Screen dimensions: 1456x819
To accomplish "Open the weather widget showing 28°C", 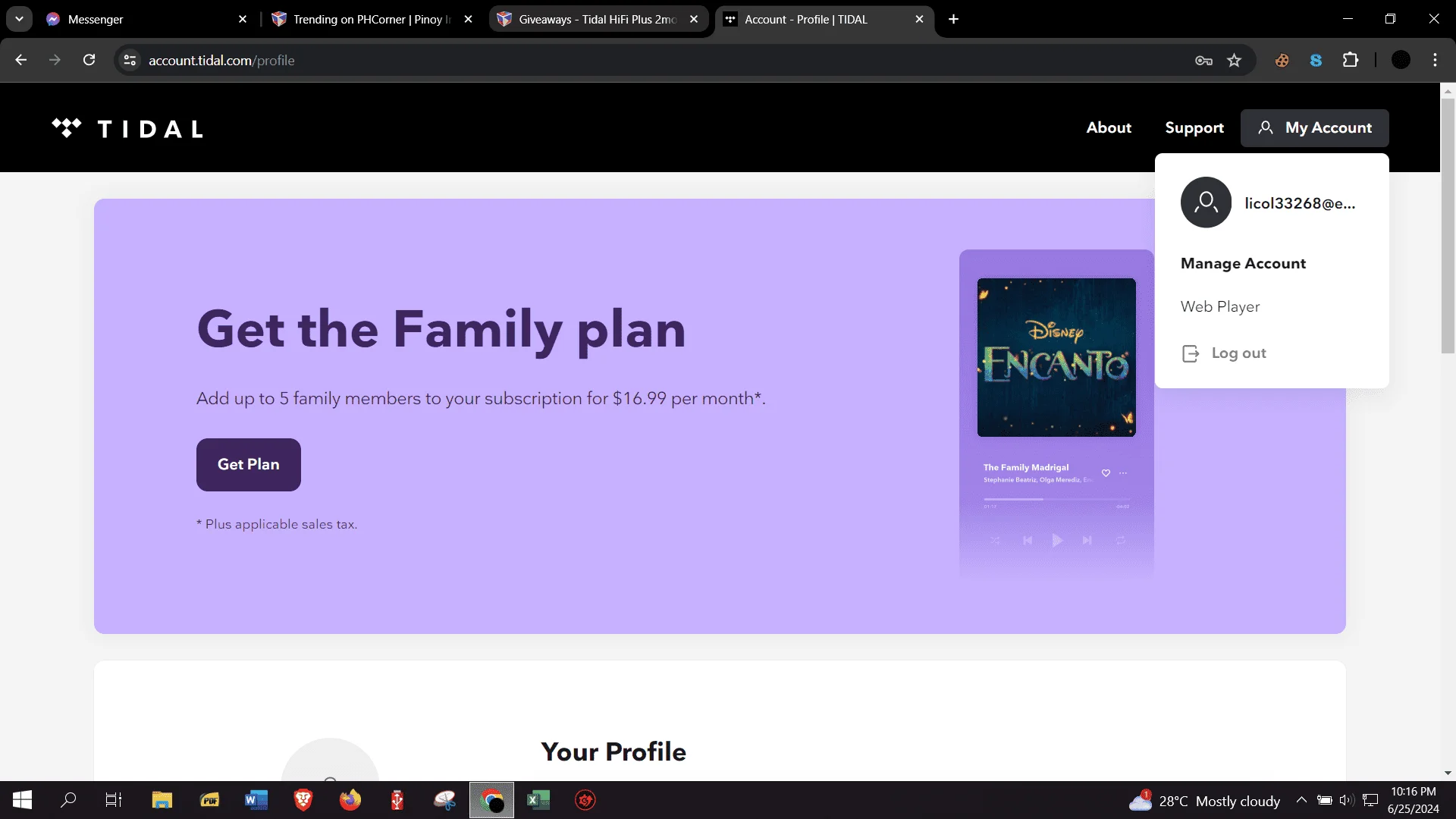I will [x=1204, y=801].
